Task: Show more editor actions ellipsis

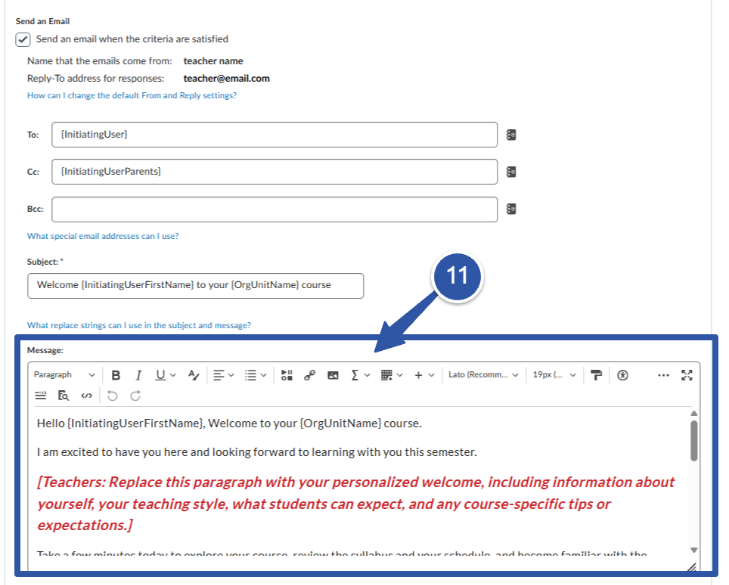Action: coord(663,375)
